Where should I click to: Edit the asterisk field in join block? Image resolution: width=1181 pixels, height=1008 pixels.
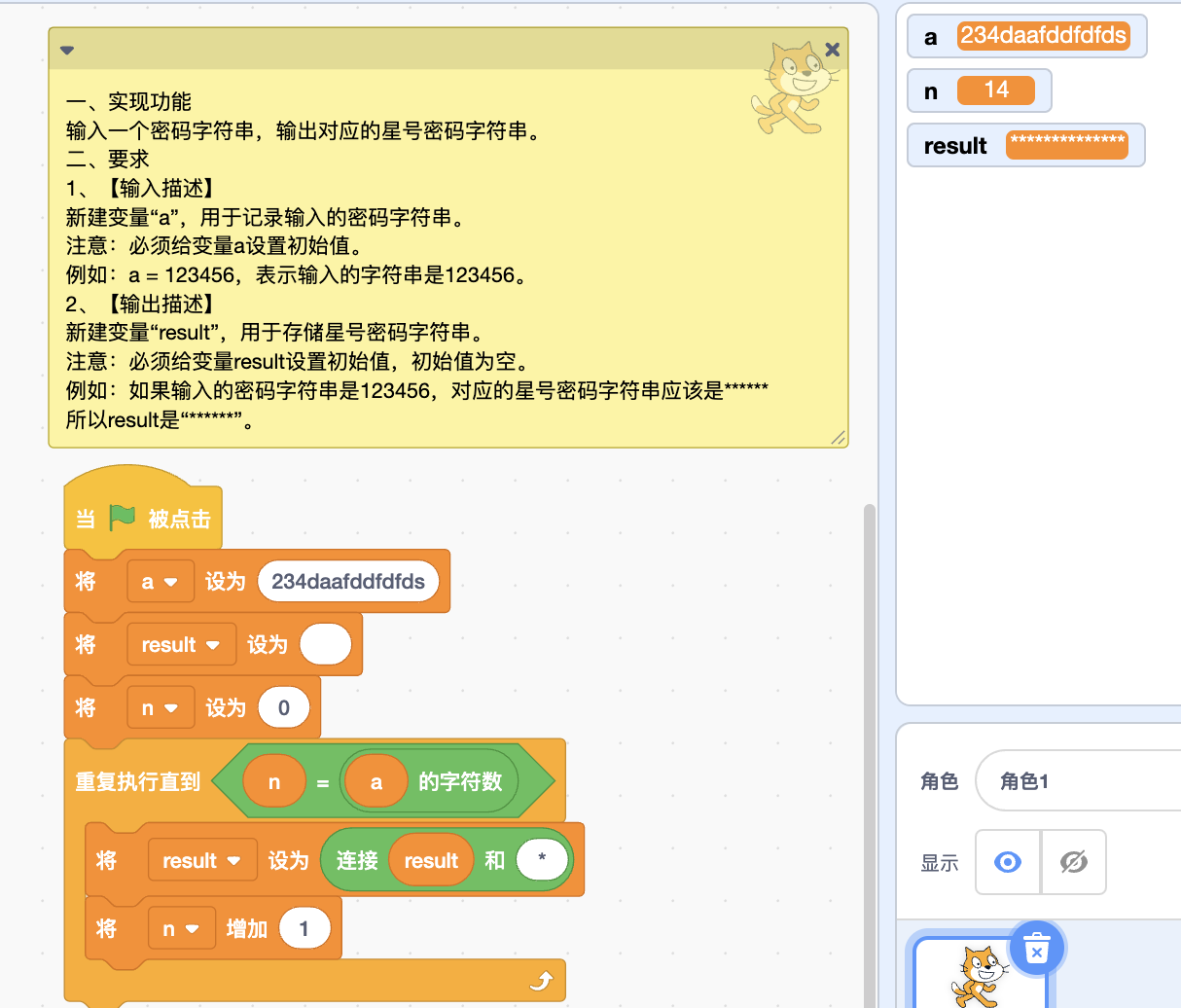tap(542, 860)
